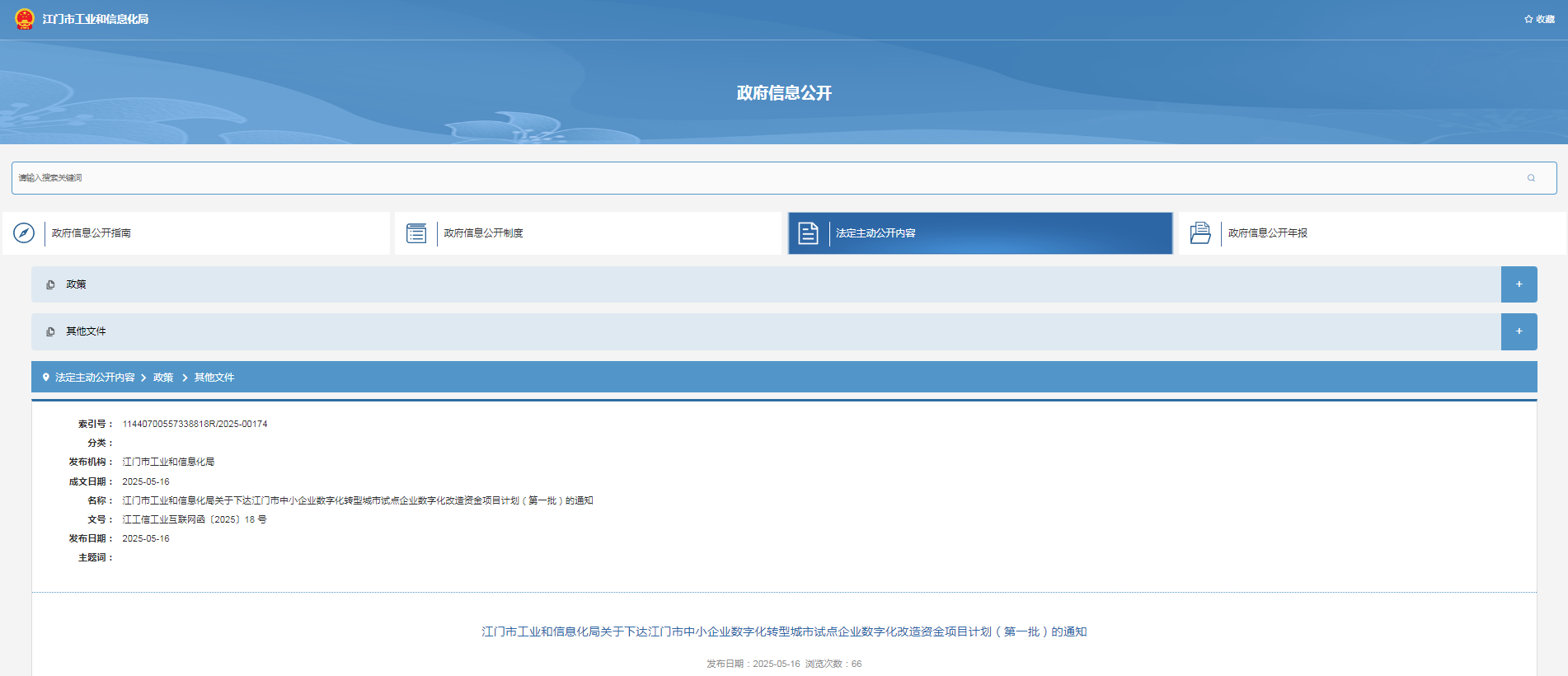1568x676 pixels.
Task: Click the printer icon for 政府信息公开年报
Action: [1200, 233]
